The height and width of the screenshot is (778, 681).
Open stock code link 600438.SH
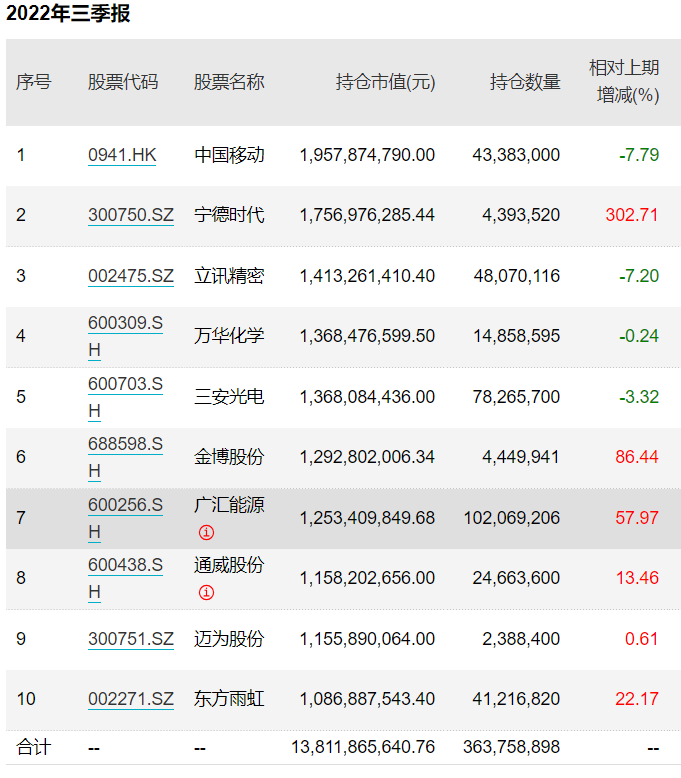125,578
